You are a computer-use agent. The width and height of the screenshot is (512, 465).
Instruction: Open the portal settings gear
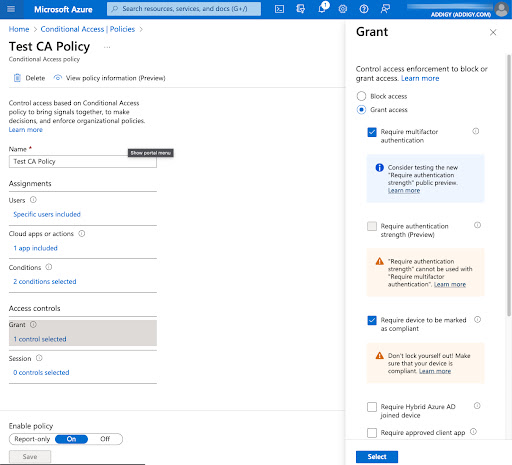(343, 9)
